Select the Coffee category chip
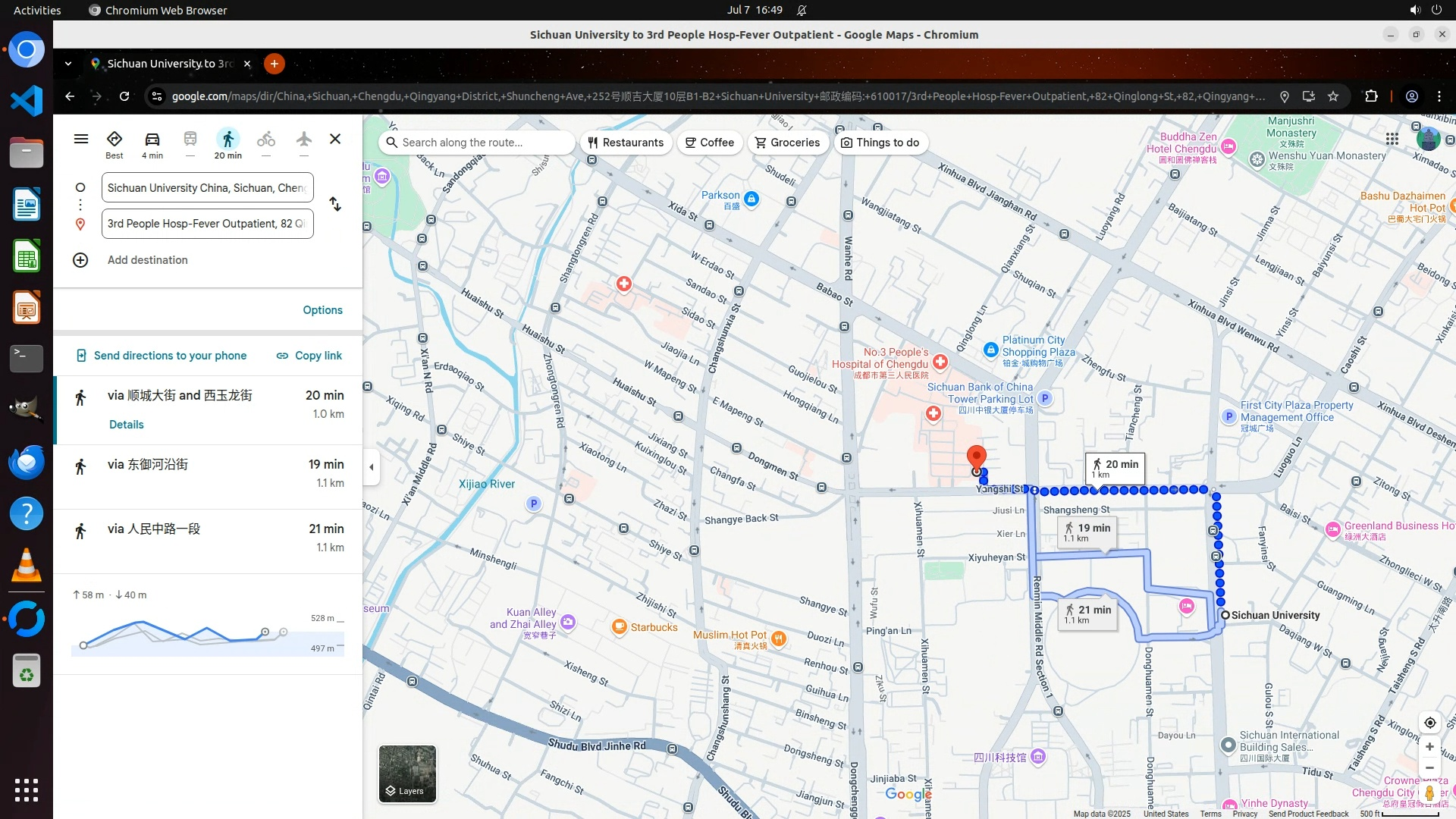The width and height of the screenshot is (1456, 819). pyautogui.click(x=709, y=143)
